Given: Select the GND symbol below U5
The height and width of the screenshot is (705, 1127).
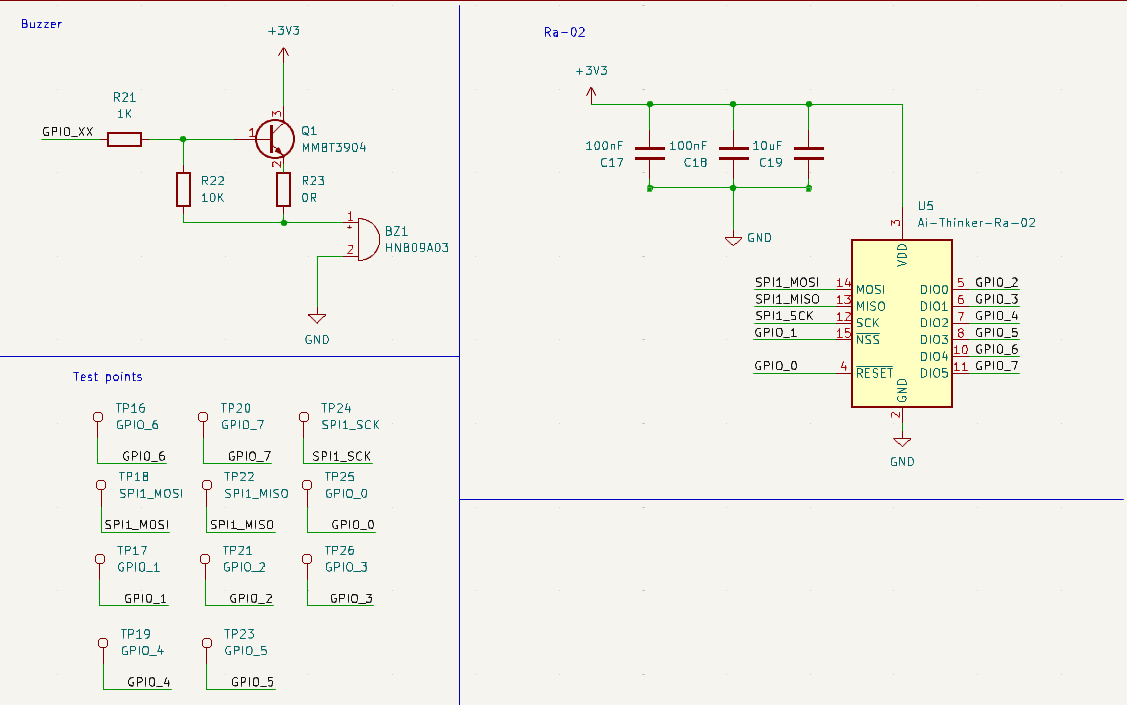Looking at the screenshot, I should pyautogui.click(x=902, y=442).
